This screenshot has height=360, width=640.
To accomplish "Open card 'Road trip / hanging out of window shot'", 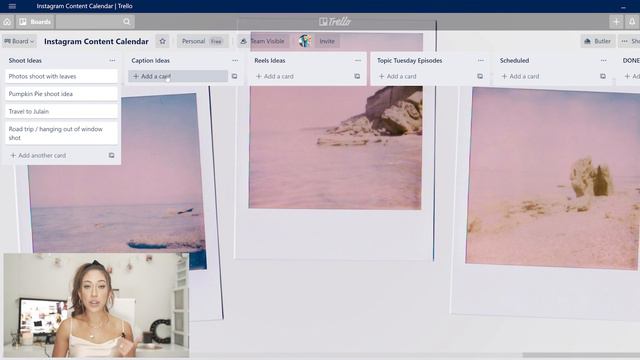I will point(62,133).
